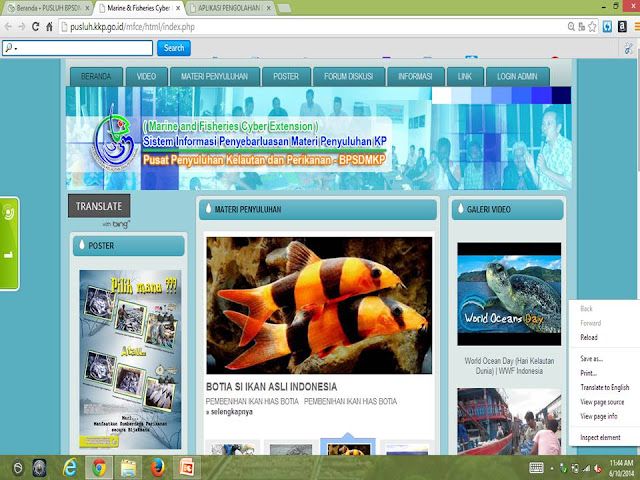This screenshot has width=640, height=480.
Task: Click the GALERI VIDEO panel header
Action: click(507, 209)
